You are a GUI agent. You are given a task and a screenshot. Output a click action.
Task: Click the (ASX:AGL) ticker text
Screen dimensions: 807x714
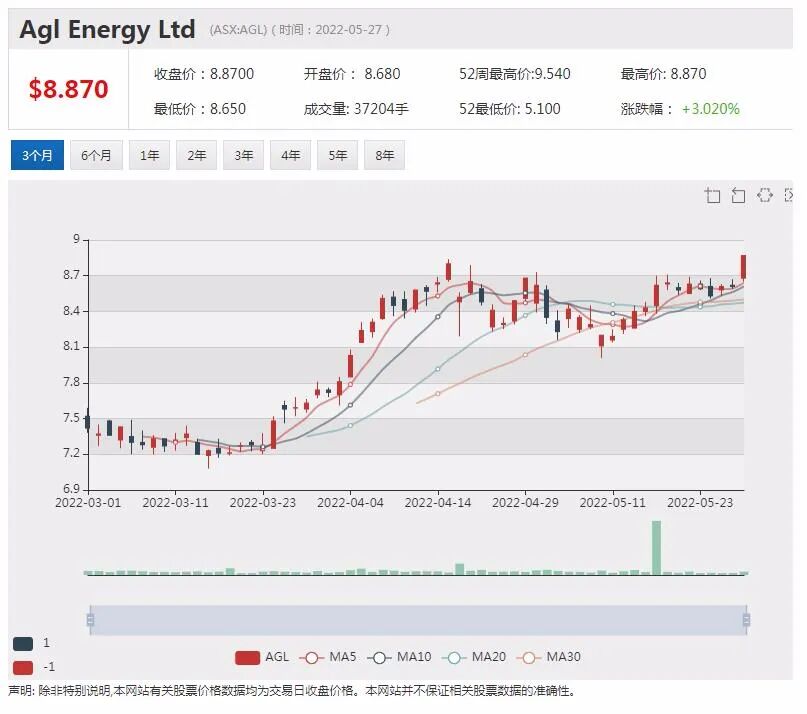[x=238, y=30]
